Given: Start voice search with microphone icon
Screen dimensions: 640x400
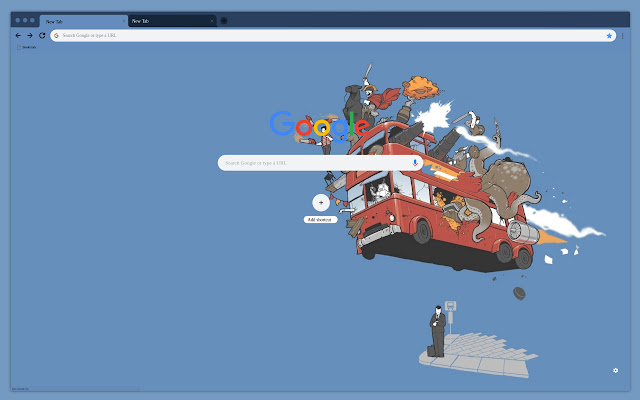Looking at the screenshot, I should tap(415, 163).
